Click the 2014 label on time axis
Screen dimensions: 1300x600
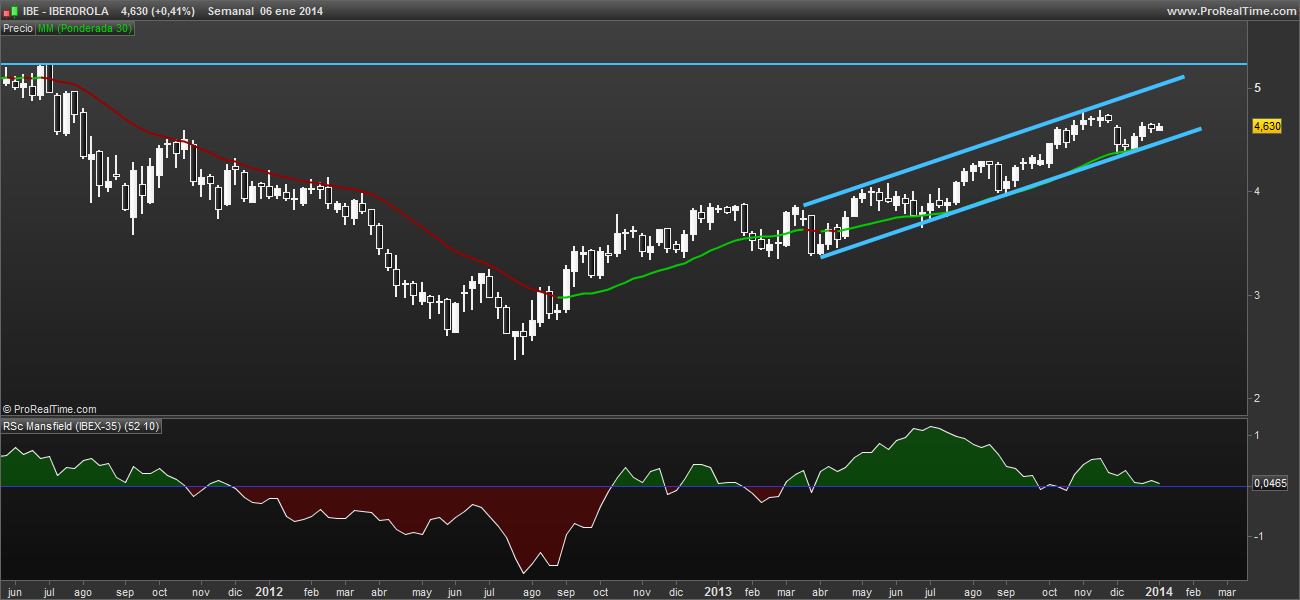[x=1158, y=591]
